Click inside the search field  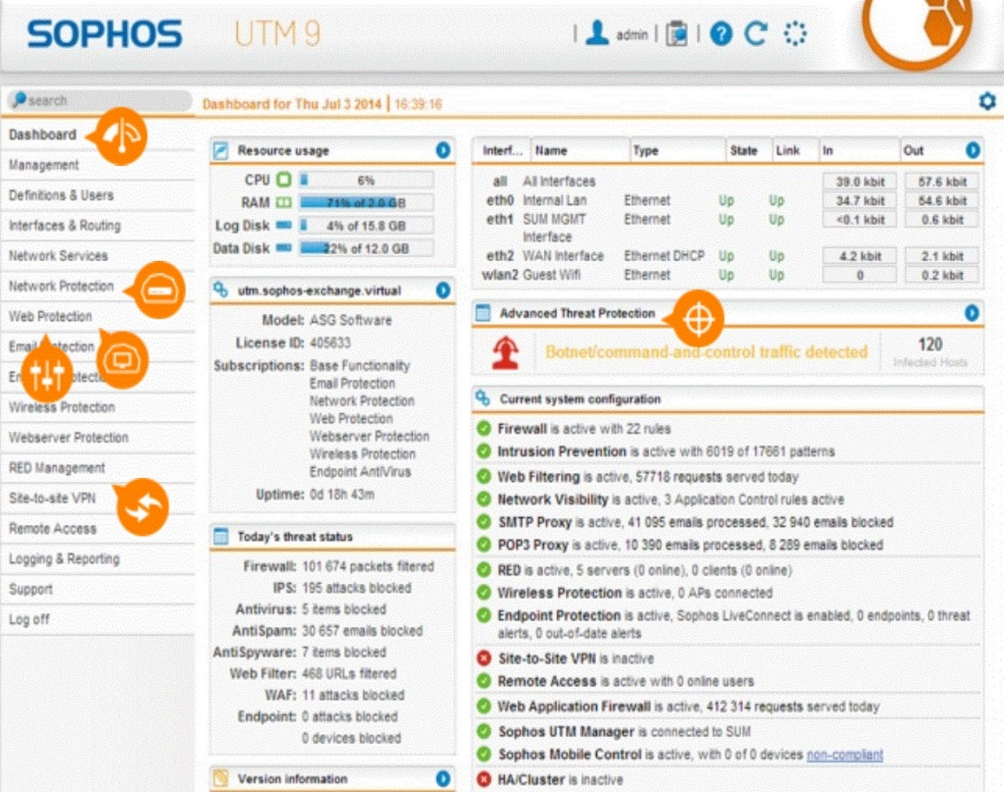tap(101, 101)
